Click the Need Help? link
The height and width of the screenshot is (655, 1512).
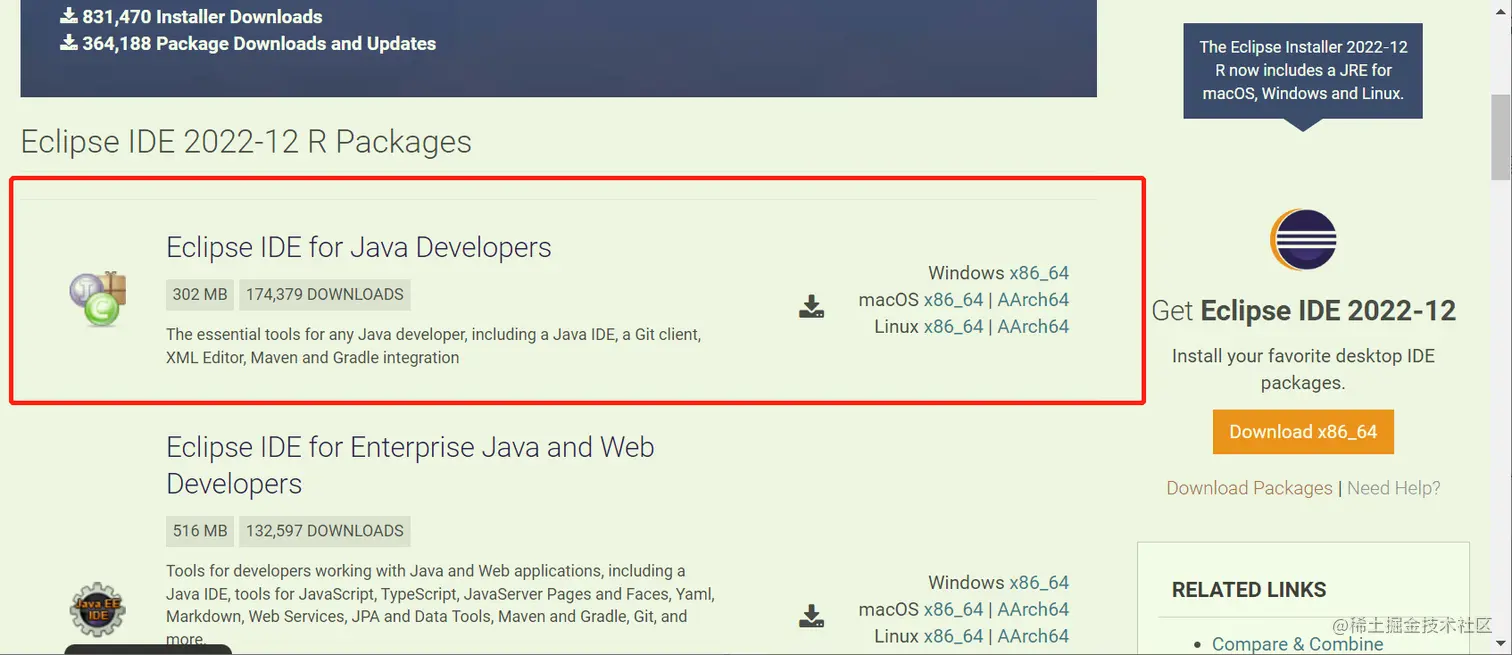(x=1394, y=488)
